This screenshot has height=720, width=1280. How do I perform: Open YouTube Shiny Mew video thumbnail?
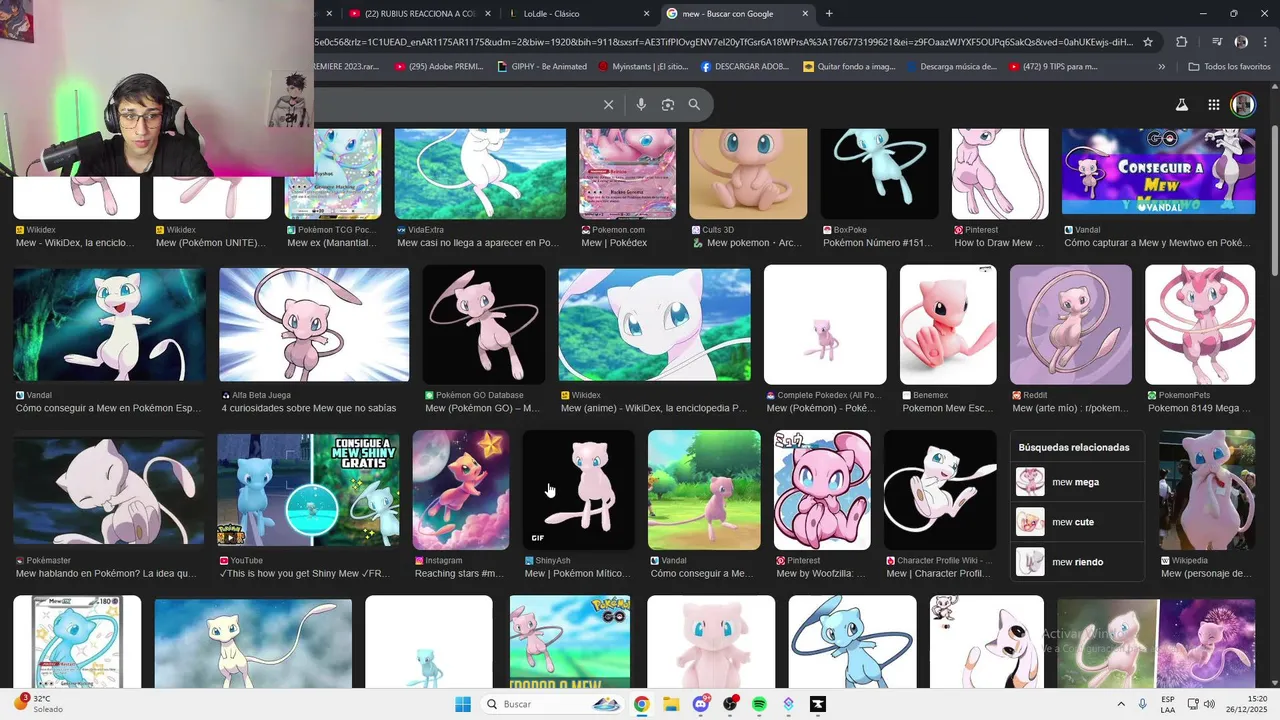click(308, 490)
